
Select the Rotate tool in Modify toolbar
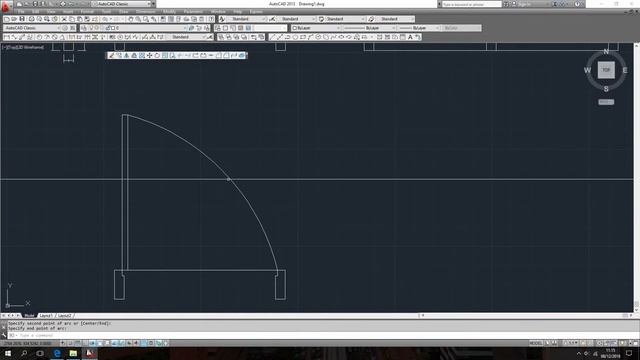click(x=157, y=55)
